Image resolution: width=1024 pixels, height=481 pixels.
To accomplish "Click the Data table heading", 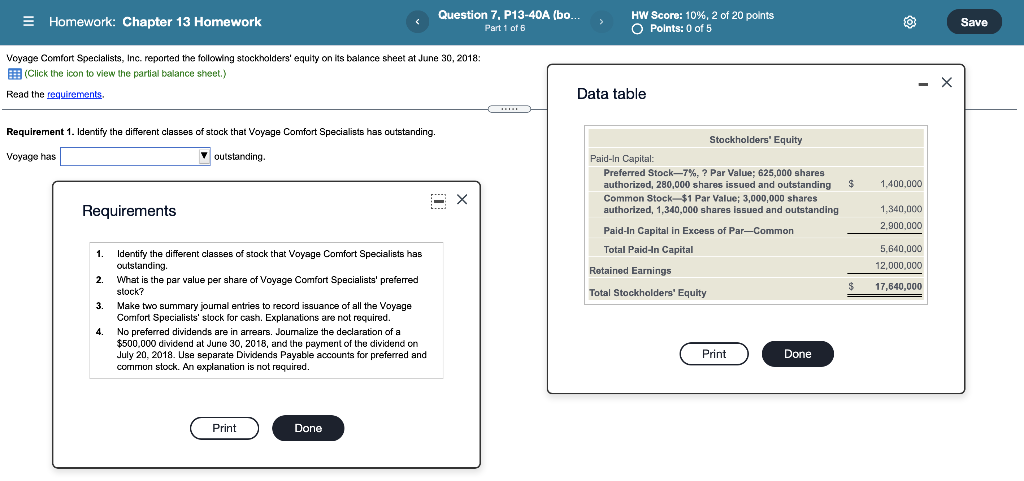I will (x=611, y=94).
